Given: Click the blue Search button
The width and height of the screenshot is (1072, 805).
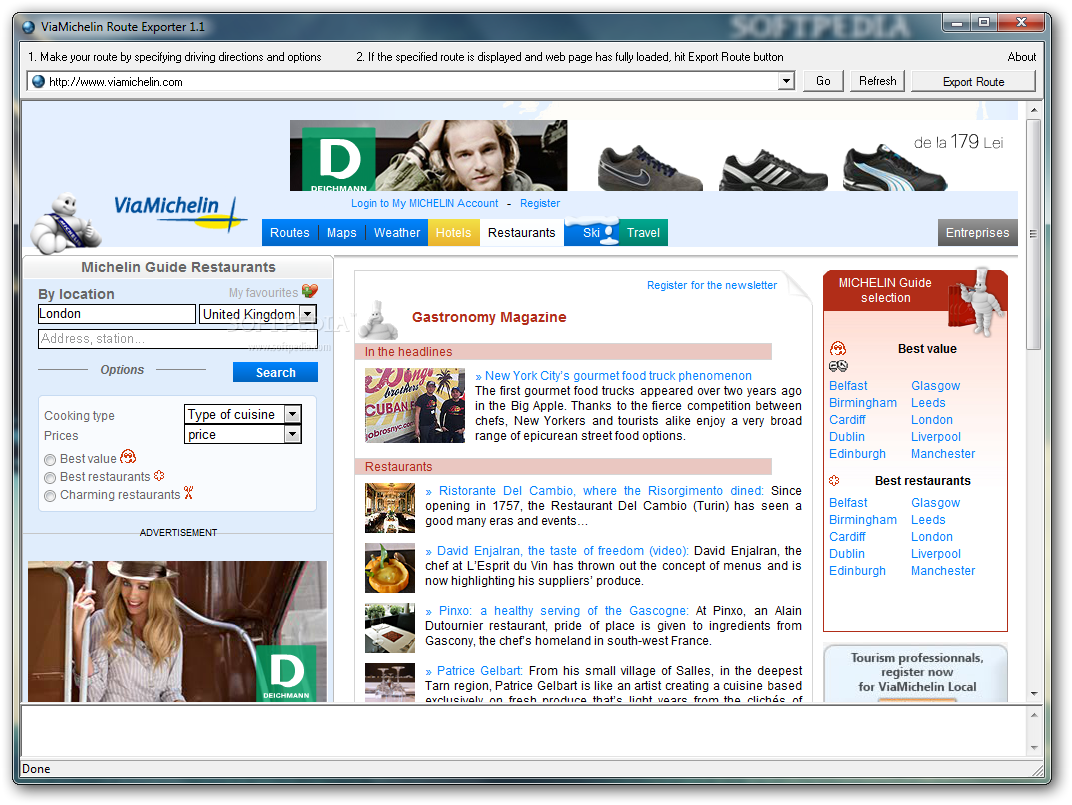Looking at the screenshot, I should (276, 372).
